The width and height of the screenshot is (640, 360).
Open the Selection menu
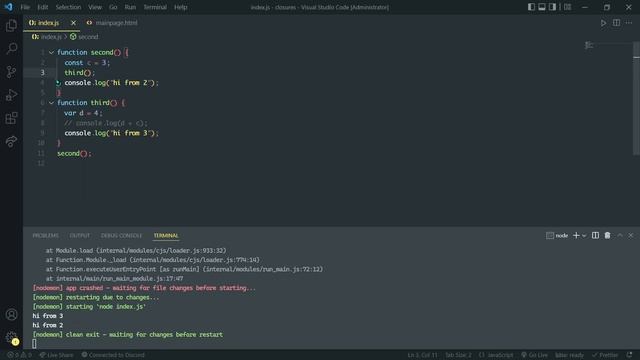tap(68, 7)
